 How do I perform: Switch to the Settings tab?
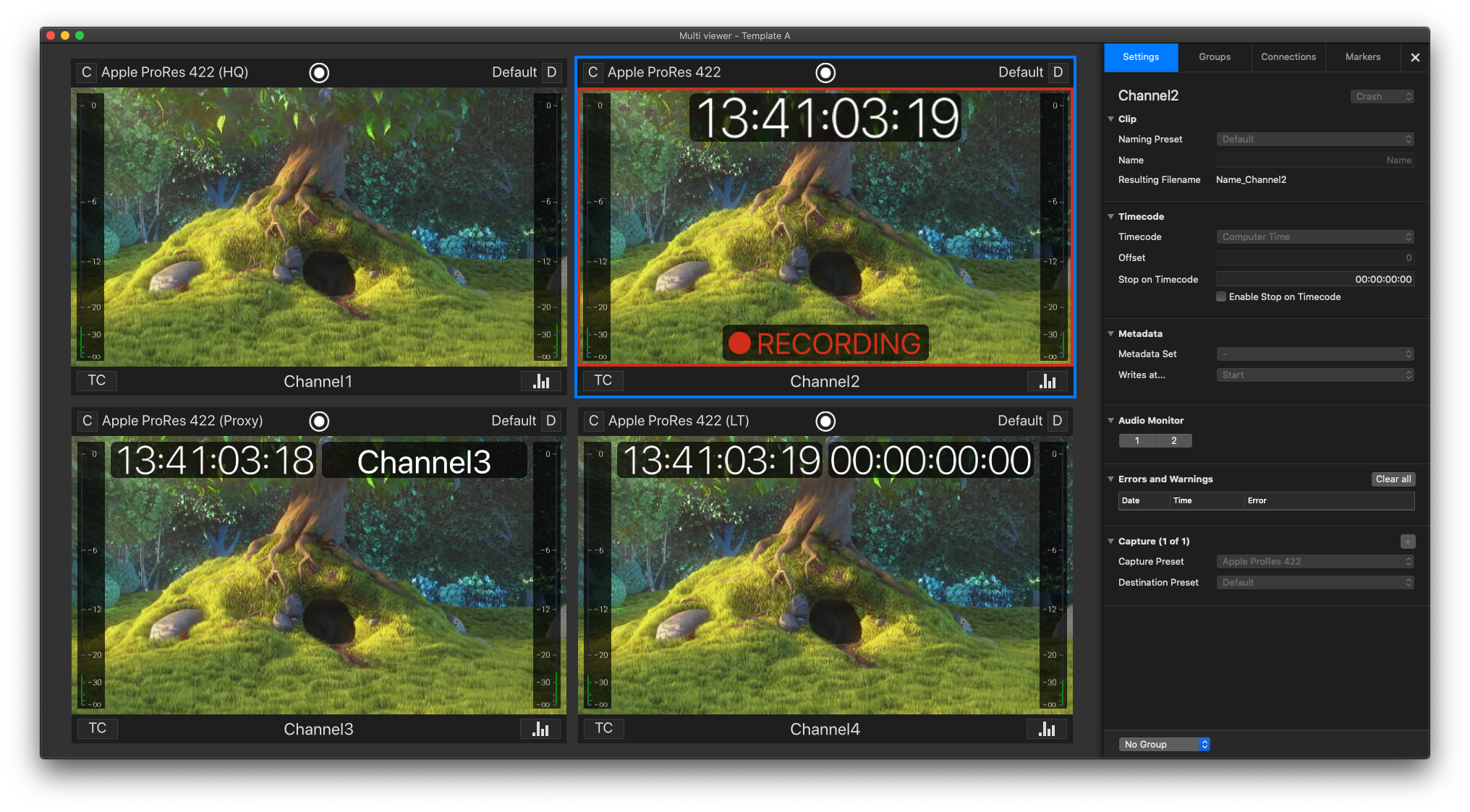point(1141,57)
